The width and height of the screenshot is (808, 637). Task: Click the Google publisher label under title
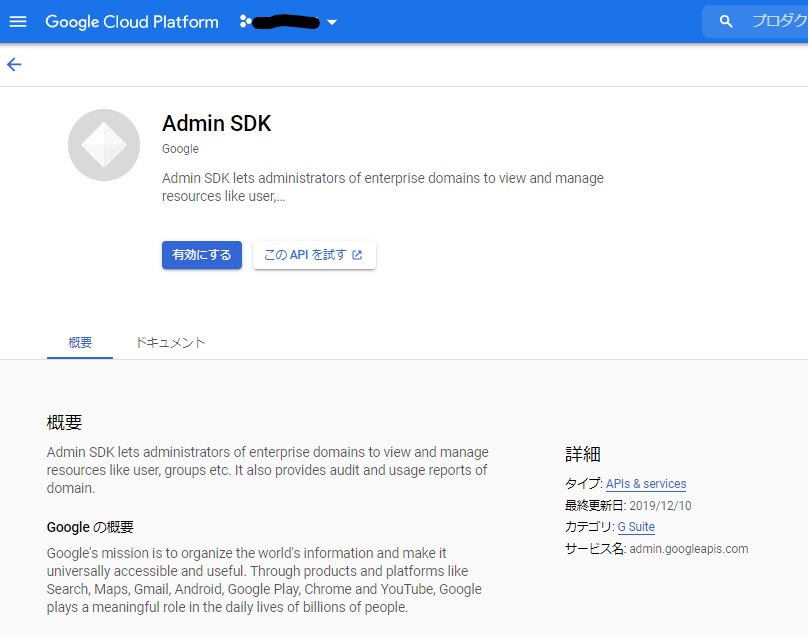point(180,149)
